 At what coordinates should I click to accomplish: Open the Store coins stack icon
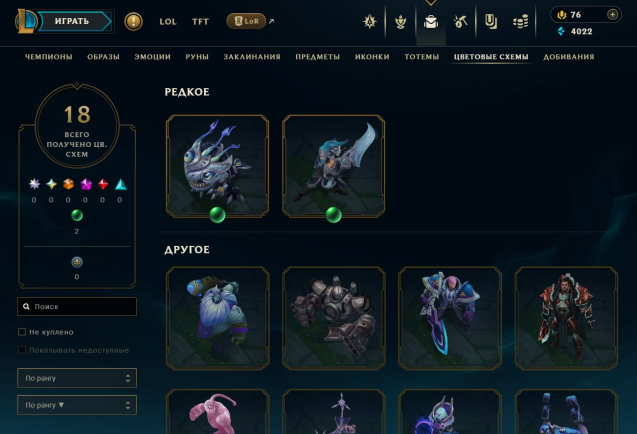(x=520, y=22)
